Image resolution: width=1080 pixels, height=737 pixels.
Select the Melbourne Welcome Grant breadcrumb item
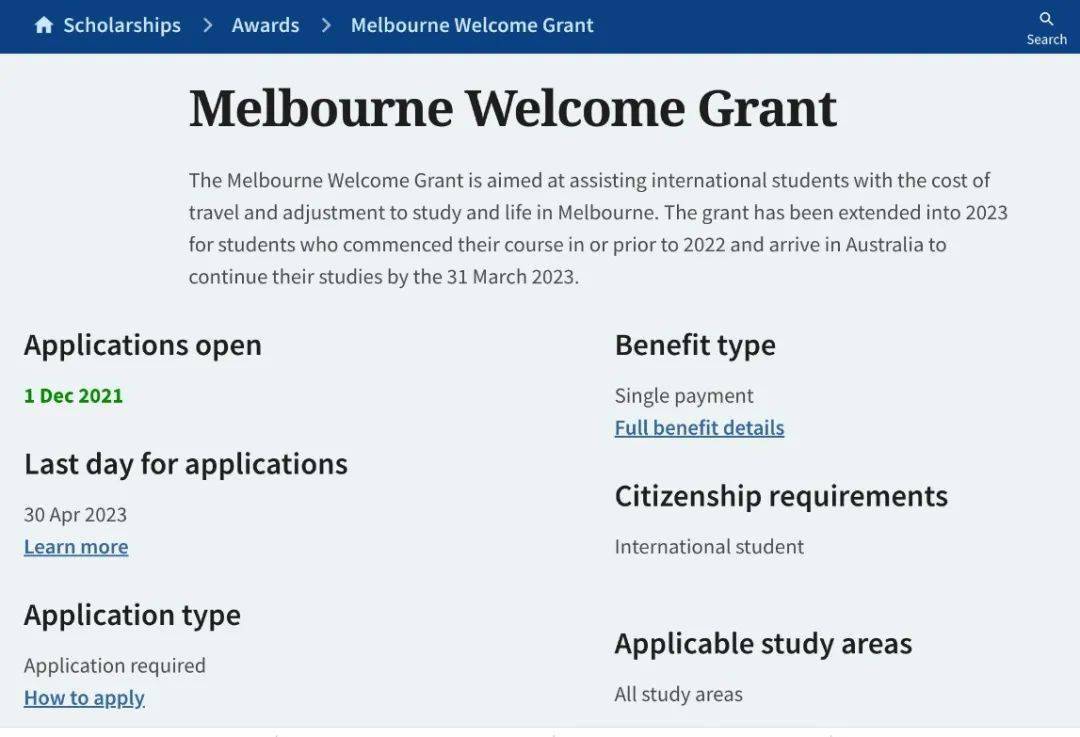472,26
